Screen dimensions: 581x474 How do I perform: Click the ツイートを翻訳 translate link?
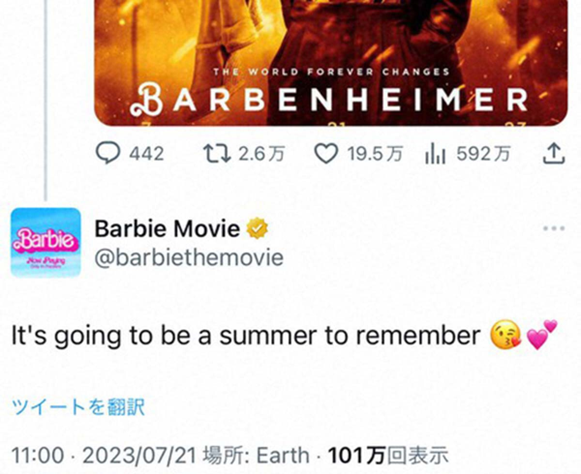tap(78, 407)
